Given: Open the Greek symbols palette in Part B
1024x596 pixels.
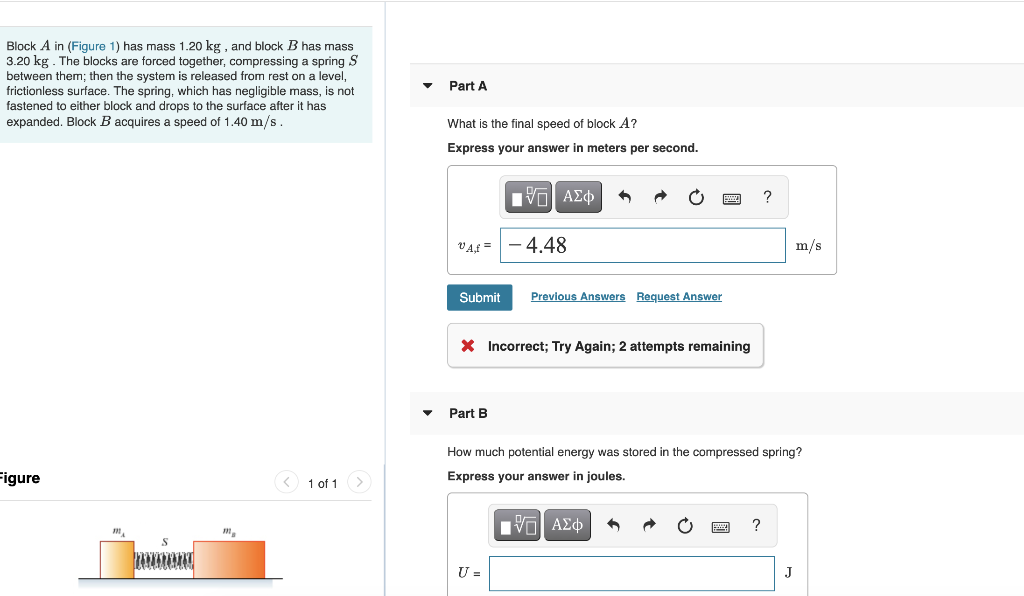Looking at the screenshot, I should 567,525.
